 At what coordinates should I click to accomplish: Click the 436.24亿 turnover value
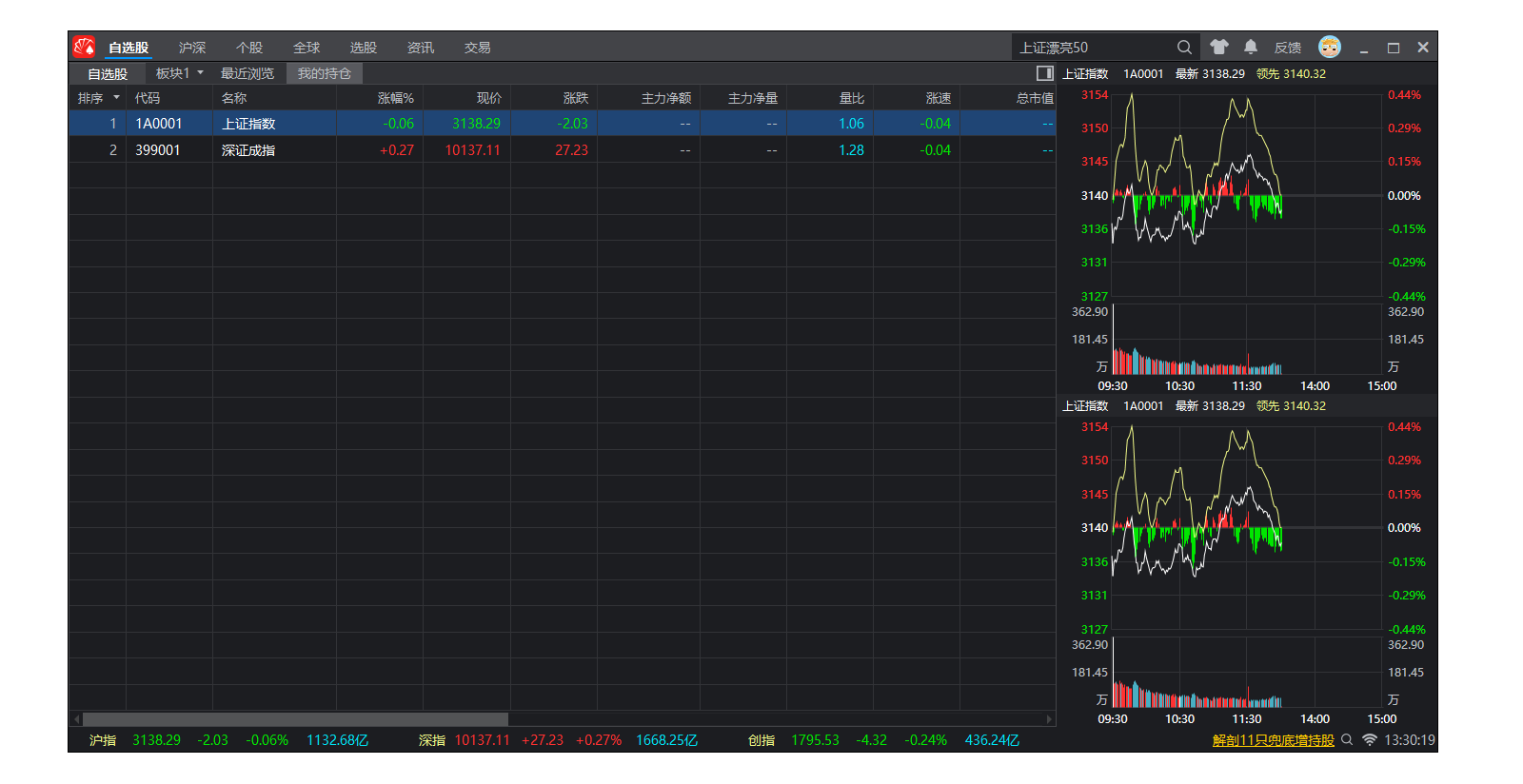click(992, 740)
